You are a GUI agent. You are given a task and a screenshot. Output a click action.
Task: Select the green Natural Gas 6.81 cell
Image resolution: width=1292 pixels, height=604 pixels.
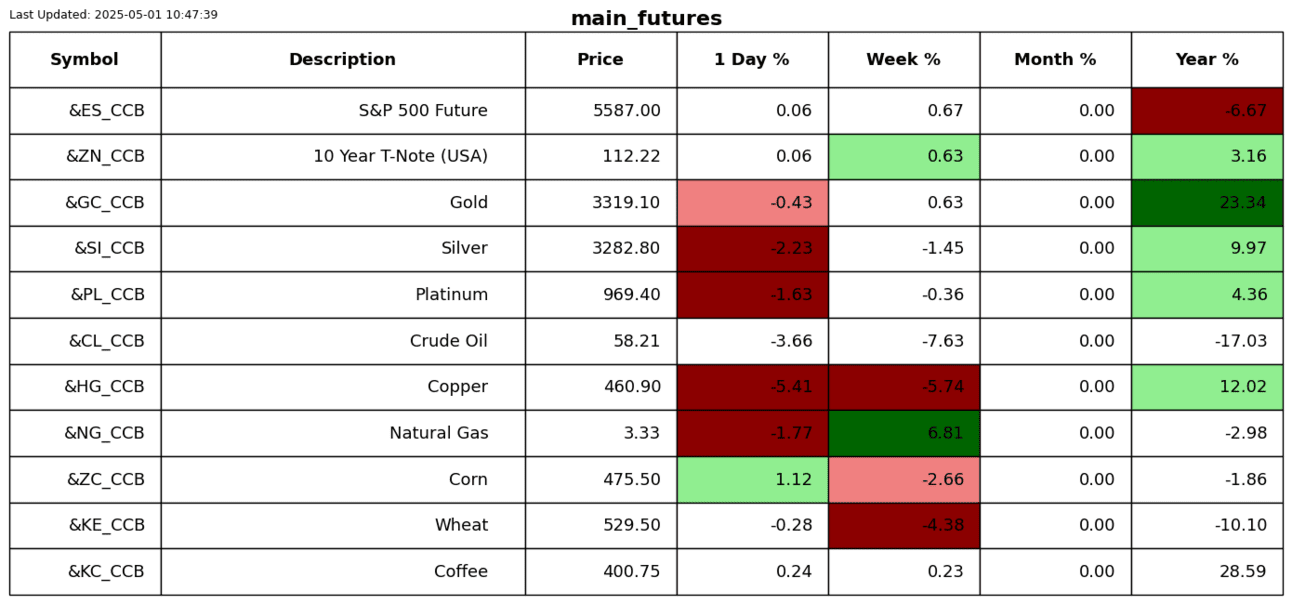903,433
